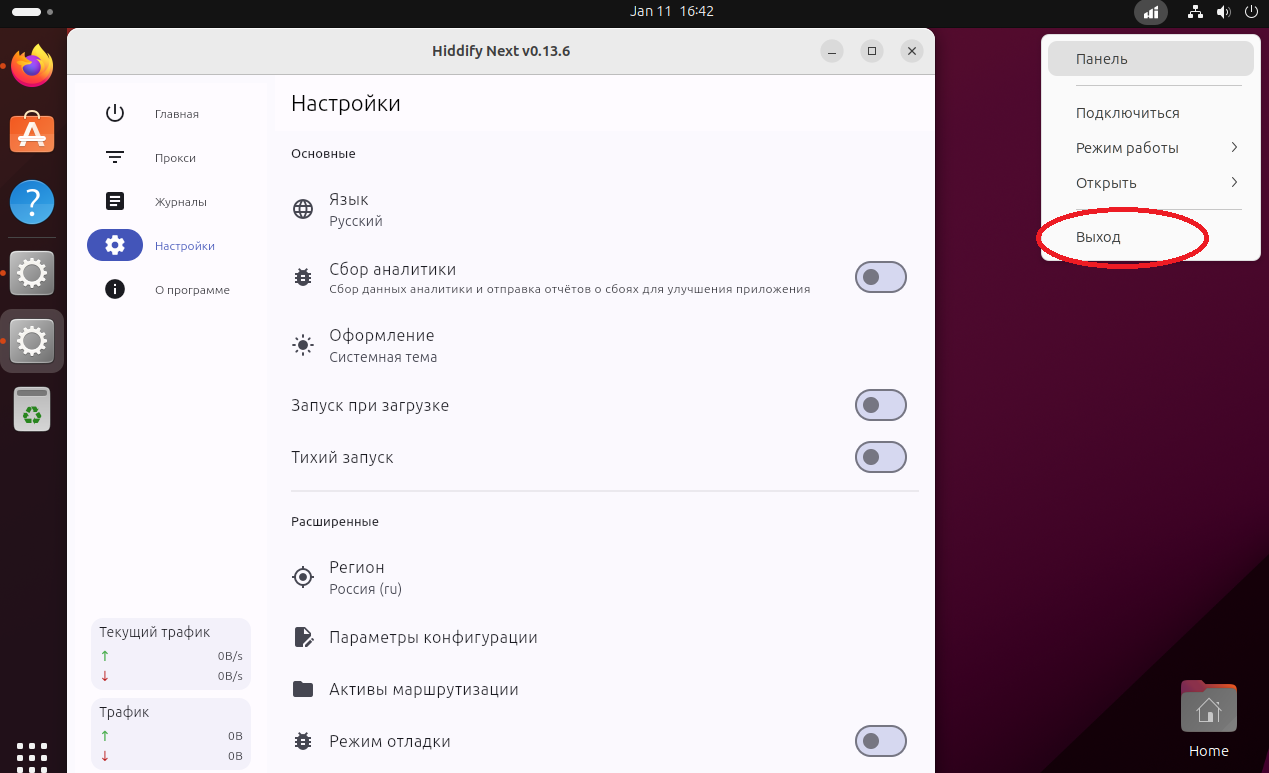Click the Hiddify tray icon in top bar
This screenshot has height=773, width=1269.
click(1152, 12)
